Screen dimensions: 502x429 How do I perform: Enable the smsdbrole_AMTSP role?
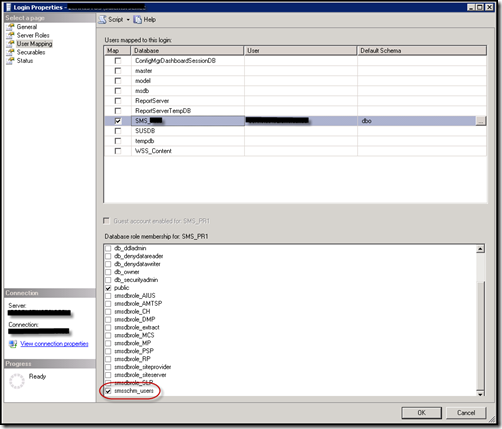tap(108, 304)
